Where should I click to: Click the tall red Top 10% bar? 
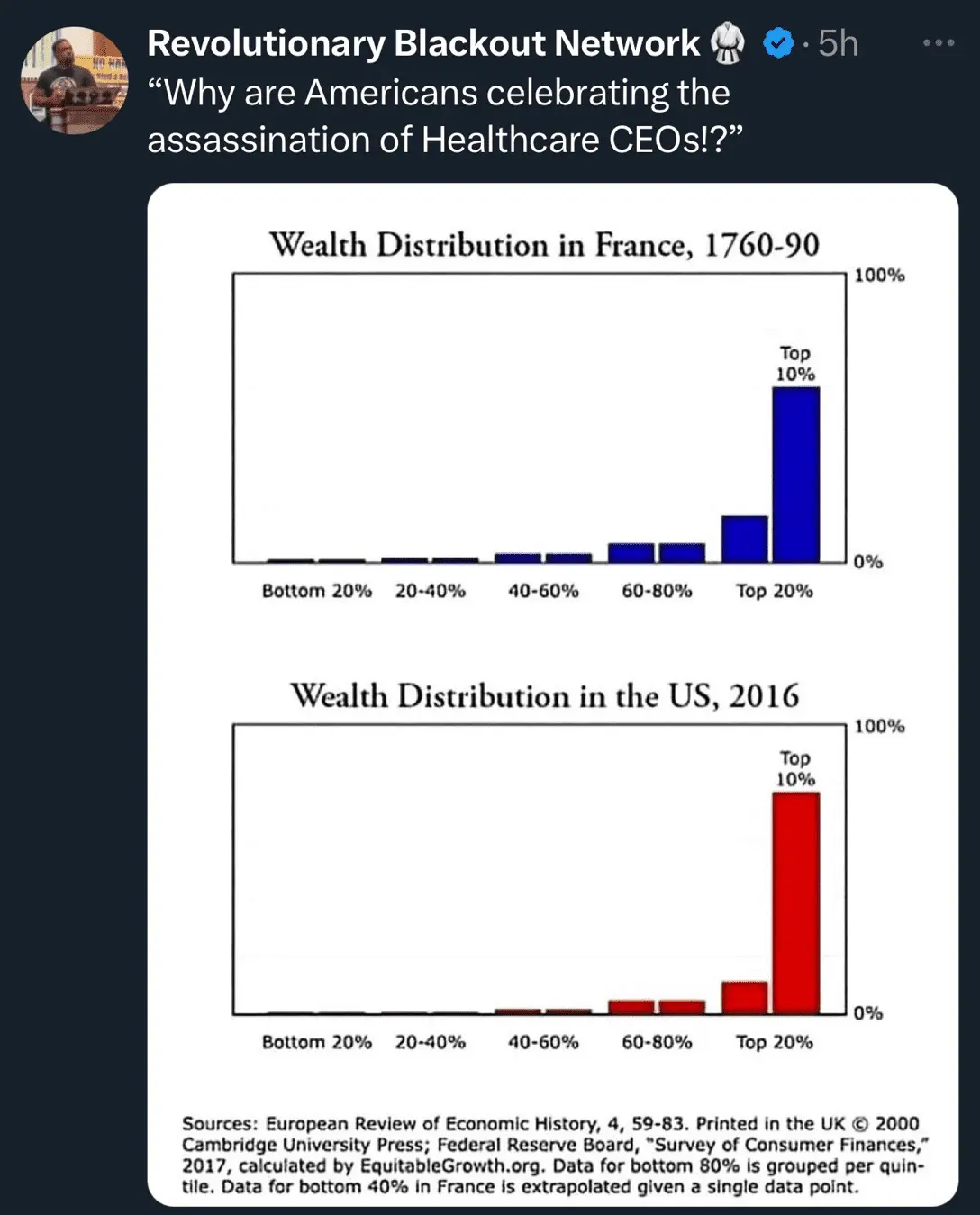(x=796, y=902)
